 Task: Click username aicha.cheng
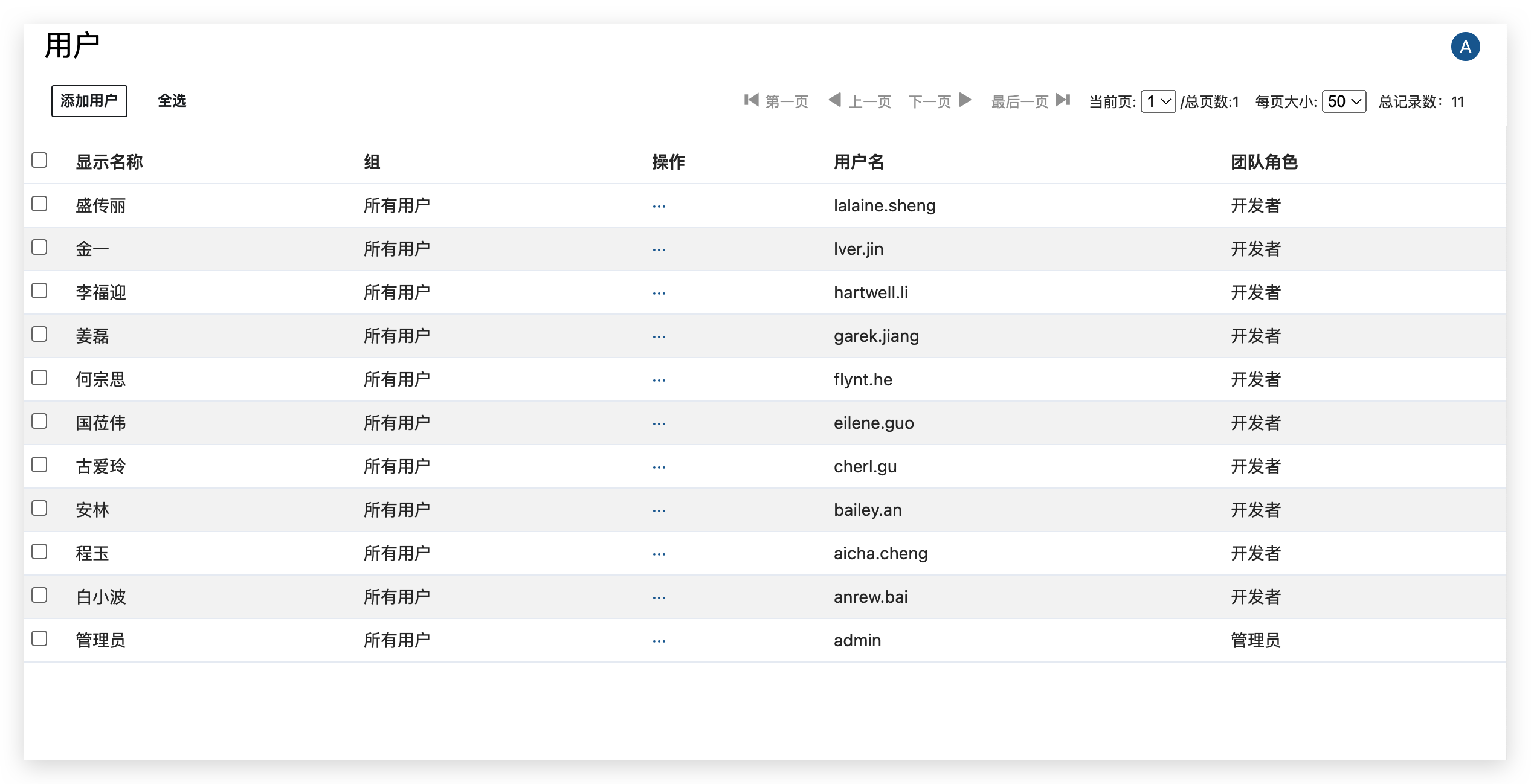click(880, 554)
